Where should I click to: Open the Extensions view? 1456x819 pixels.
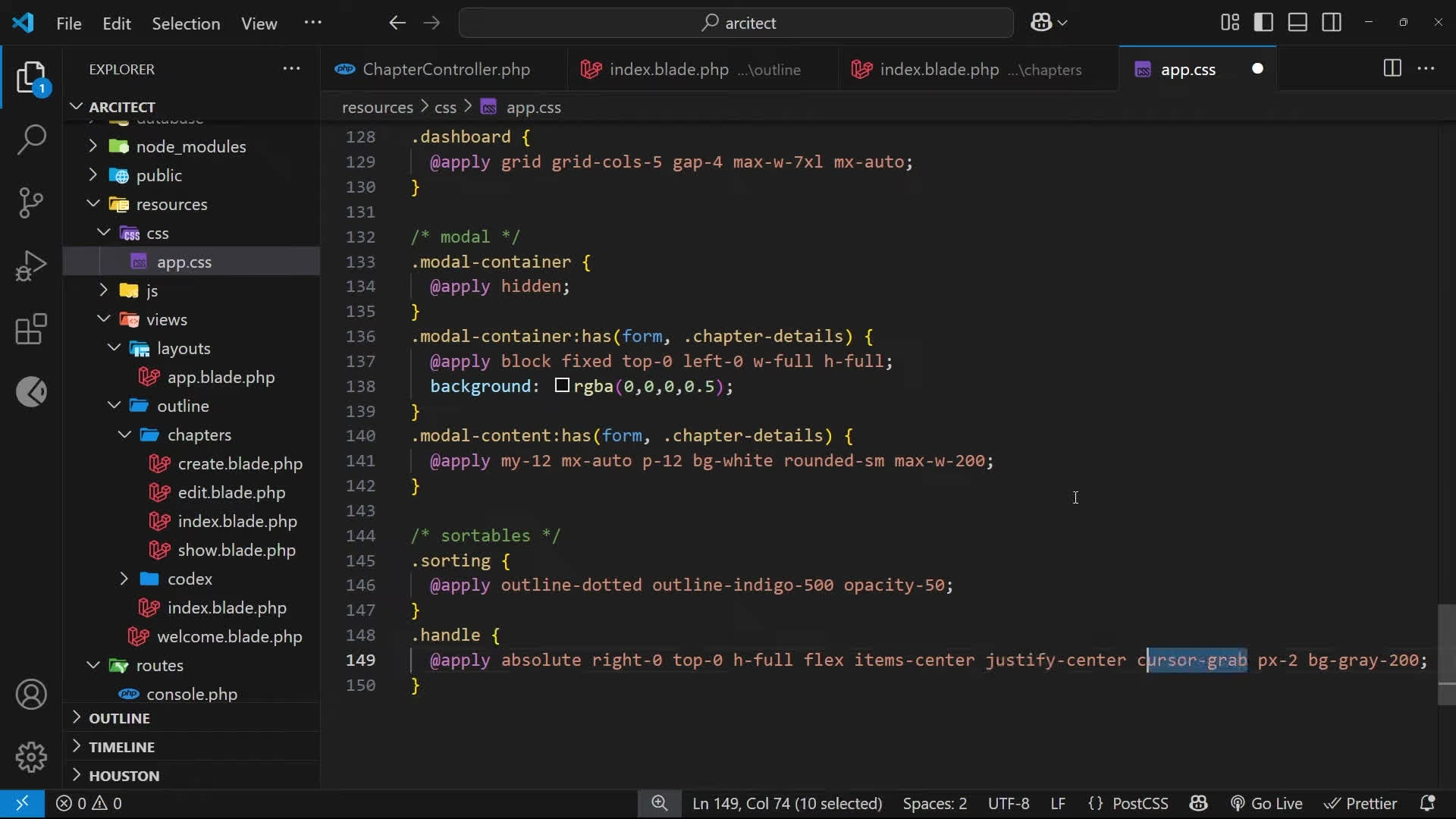tap(31, 329)
